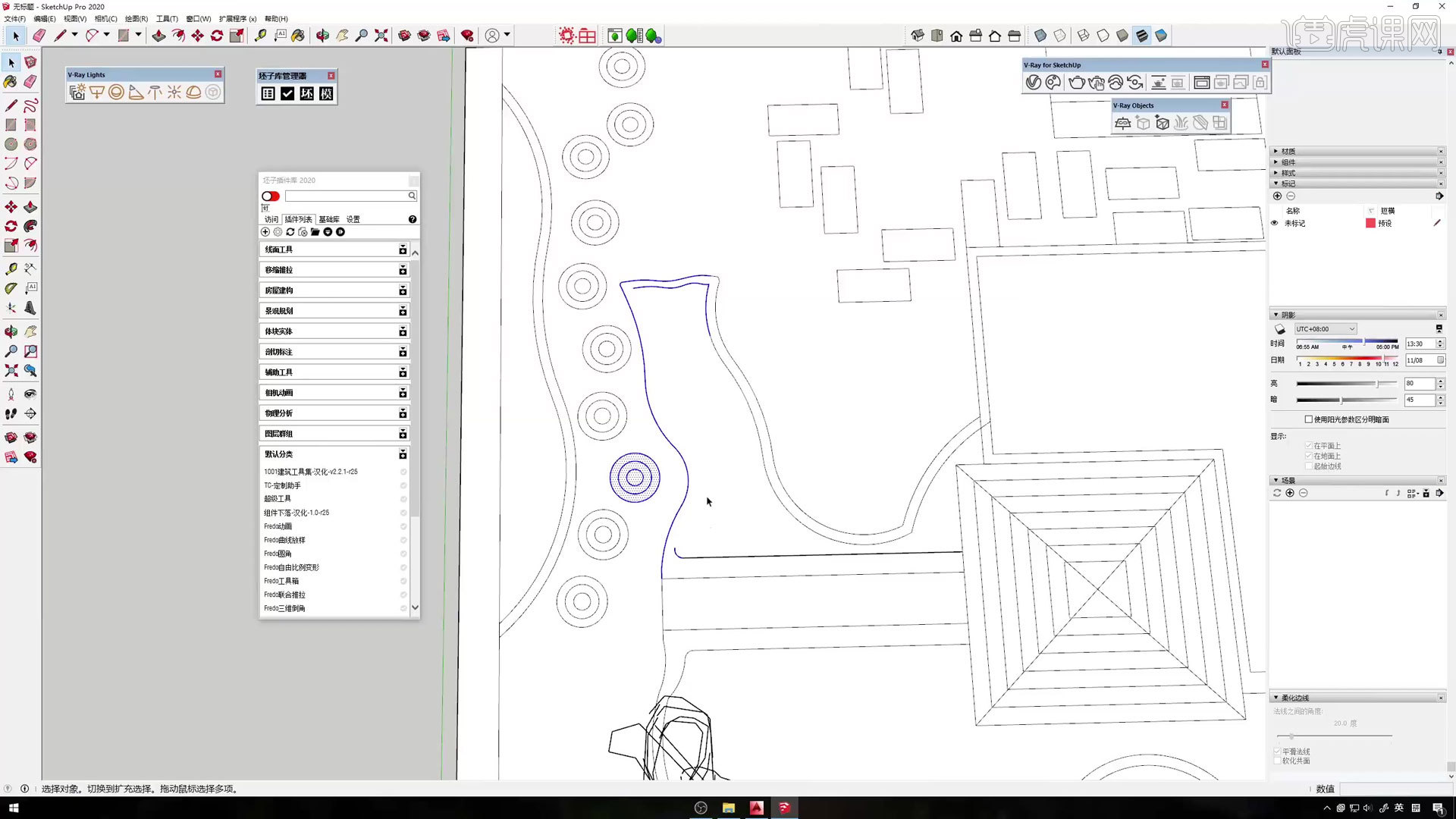Open the 文件(F) menu

[14, 19]
